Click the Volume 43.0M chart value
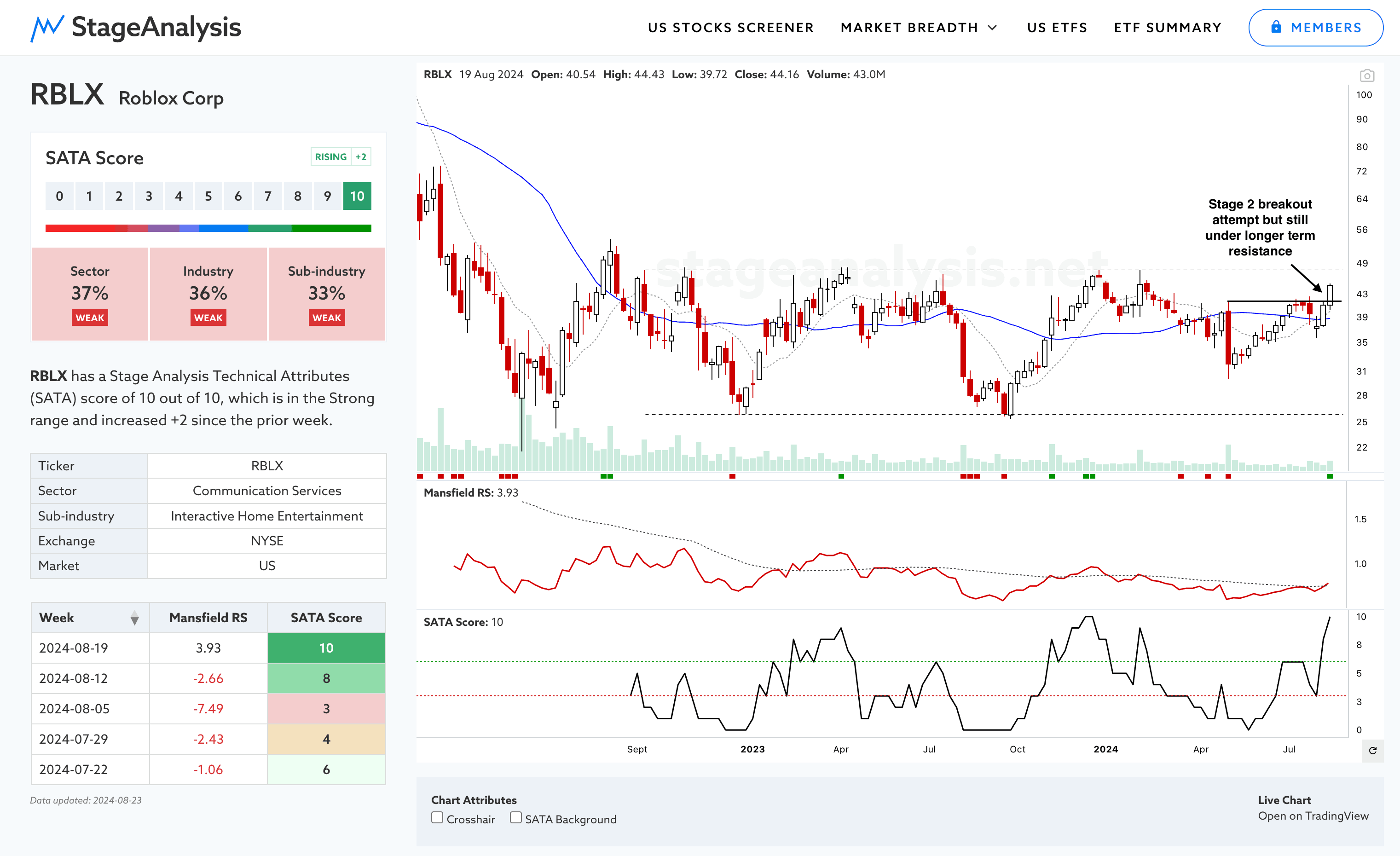Image resolution: width=1400 pixels, height=856 pixels. click(x=845, y=75)
